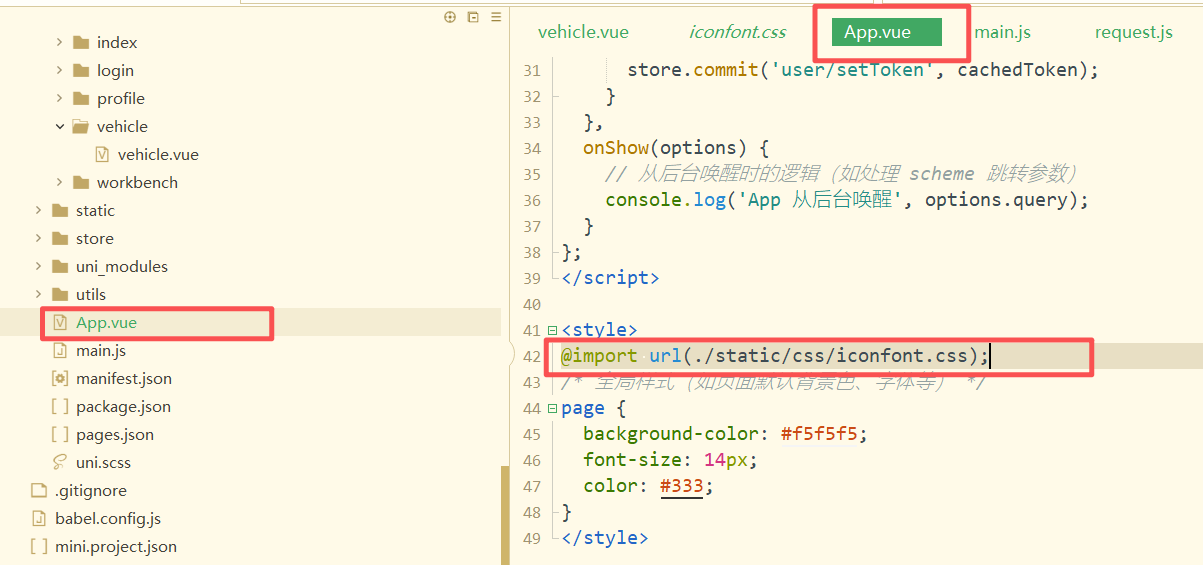Image resolution: width=1203 pixels, height=565 pixels.
Task: Click the closing </script> tag
Action: coord(610,278)
